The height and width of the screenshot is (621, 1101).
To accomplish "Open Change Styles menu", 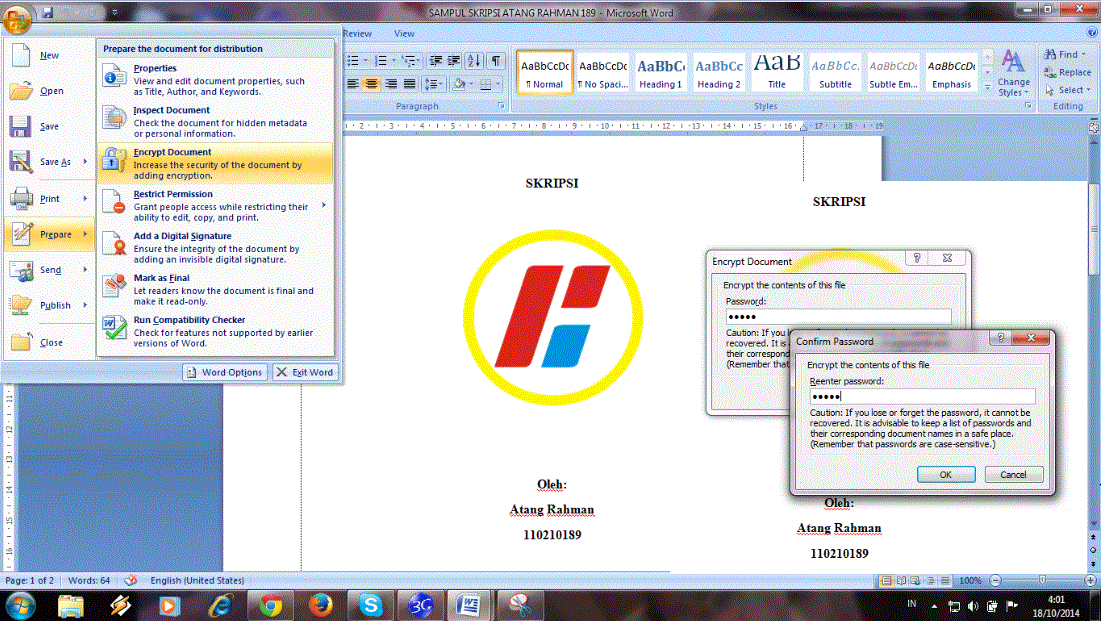I will [x=1013, y=73].
